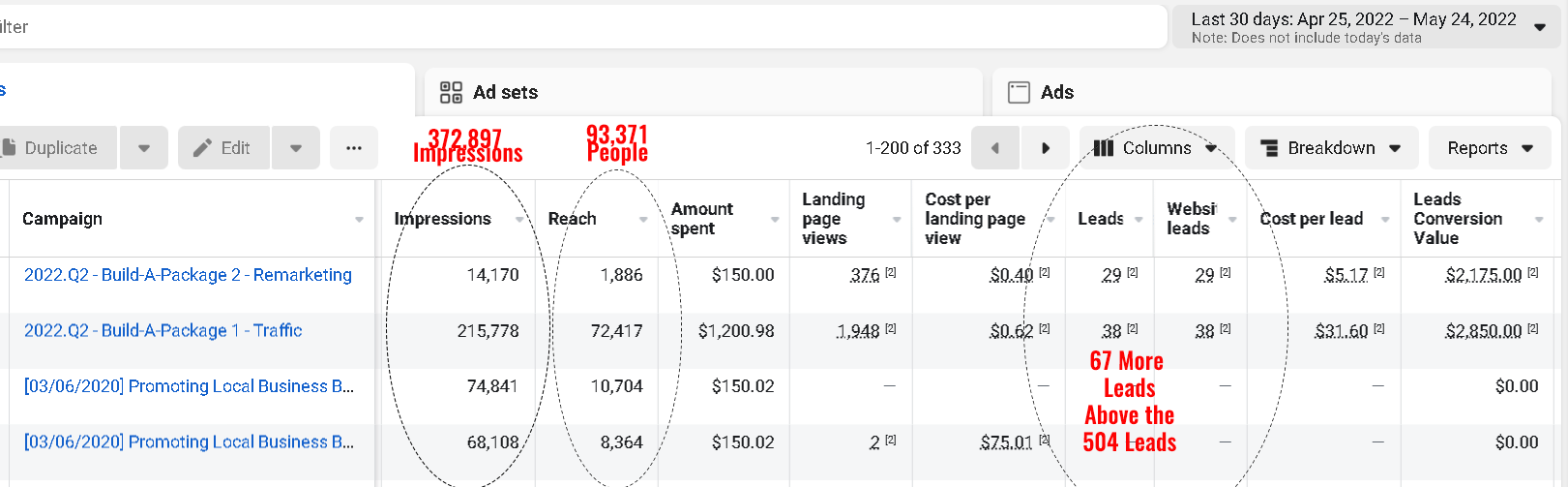1568x487 pixels.
Task: Click the Edit button
Action: point(223,148)
